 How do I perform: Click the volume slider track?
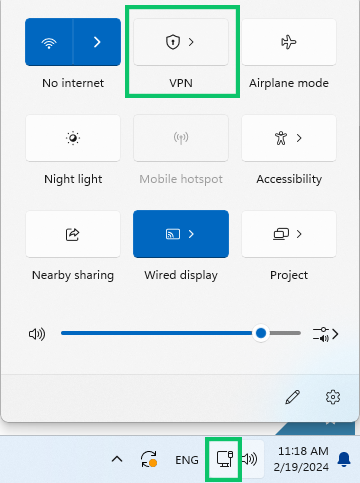pyautogui.click(x=181, y=333)
